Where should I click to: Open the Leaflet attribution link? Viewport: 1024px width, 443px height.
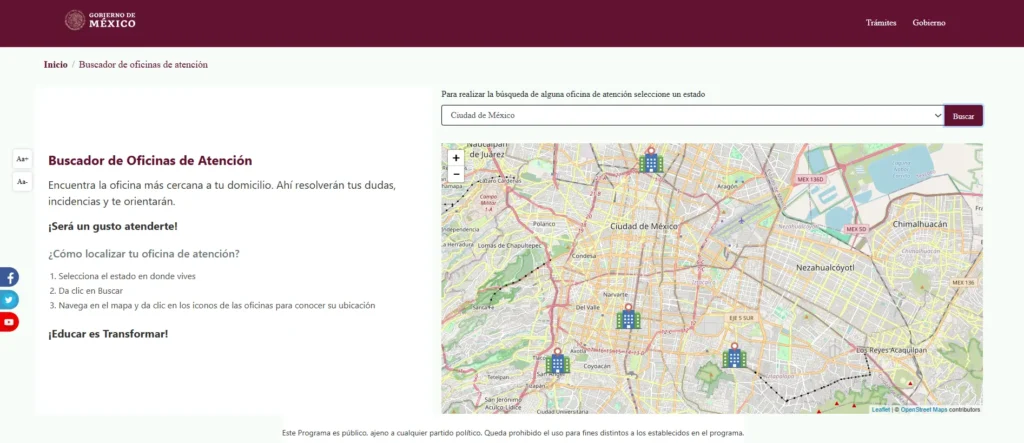(880, 410)
